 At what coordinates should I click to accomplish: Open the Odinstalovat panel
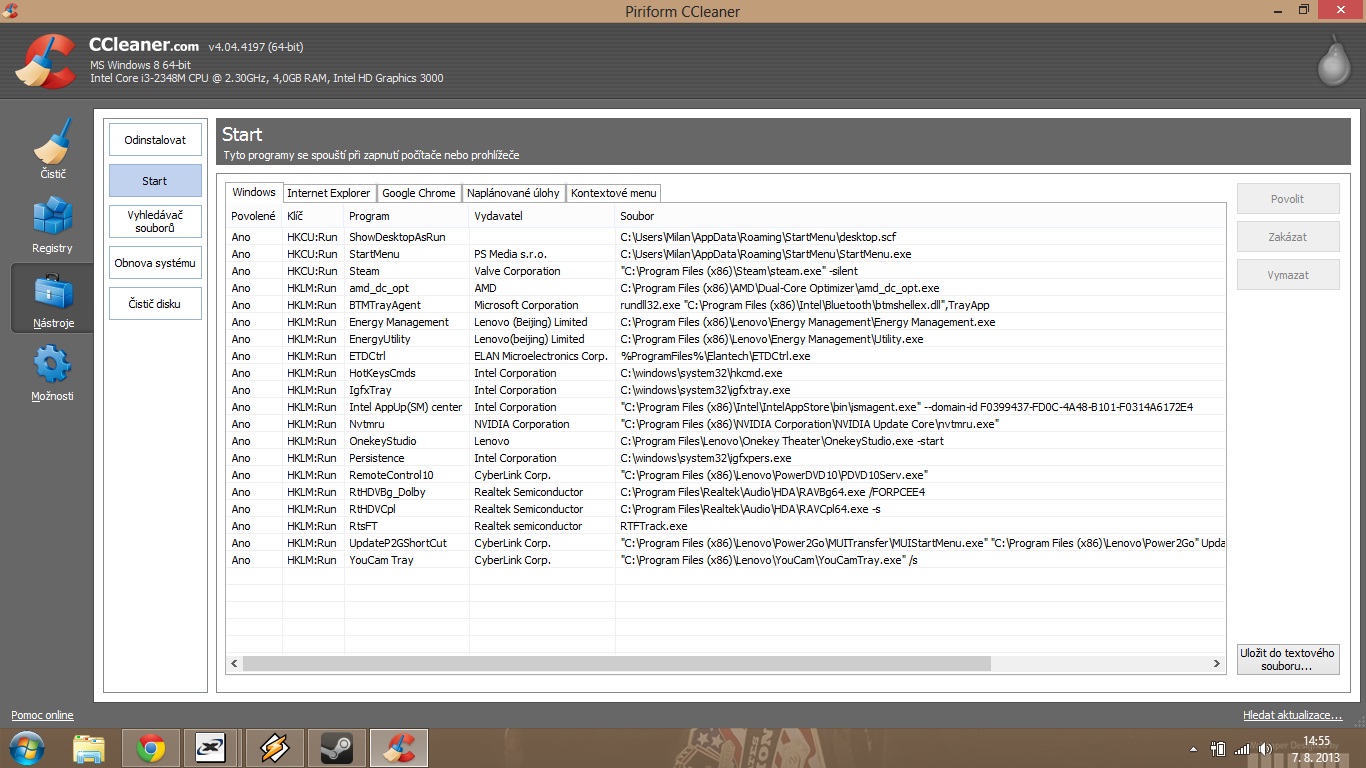(x=155, y=140)
